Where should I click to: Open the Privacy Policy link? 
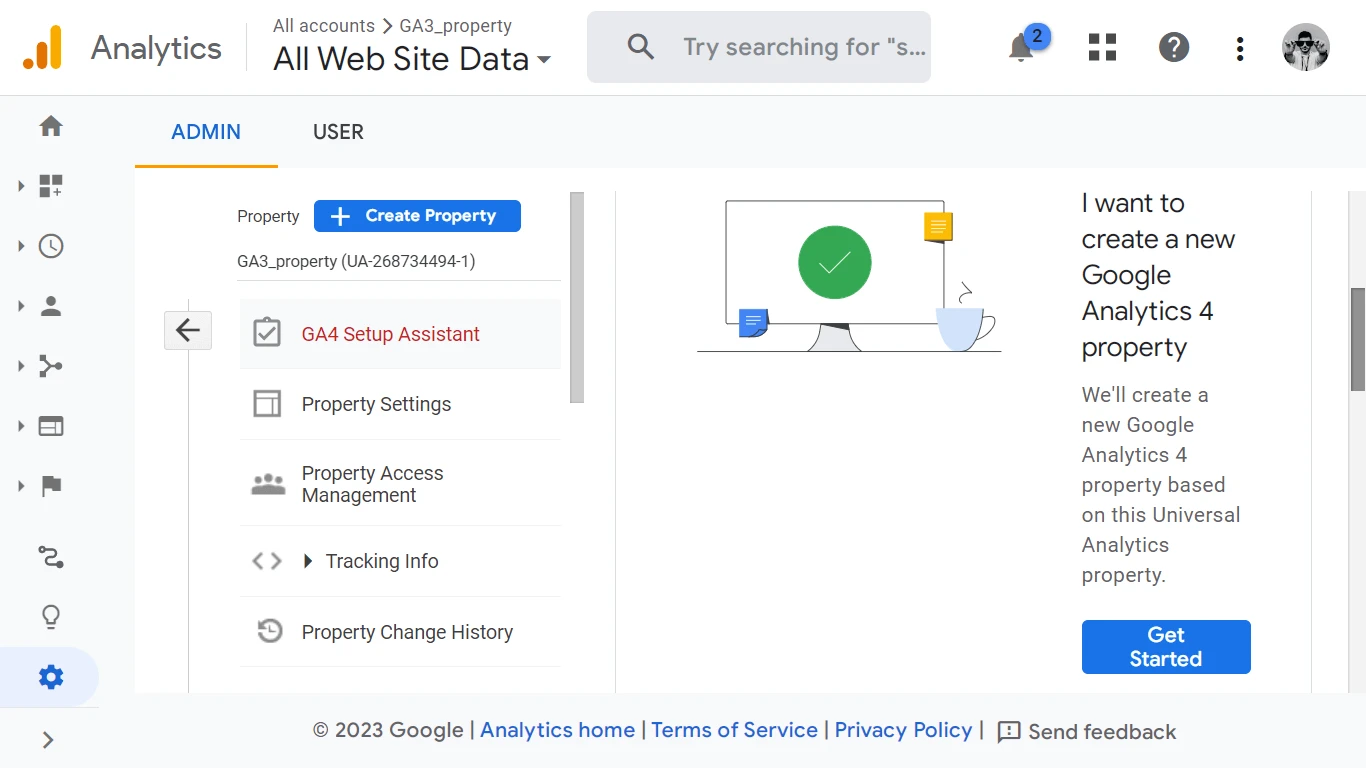coord(903,730)
